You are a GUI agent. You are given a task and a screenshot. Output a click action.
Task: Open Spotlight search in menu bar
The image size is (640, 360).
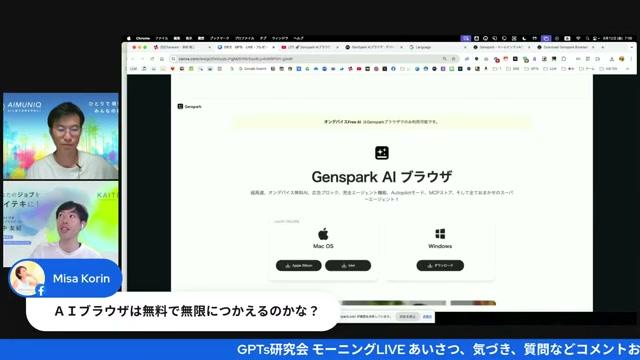tap(587, 38)
